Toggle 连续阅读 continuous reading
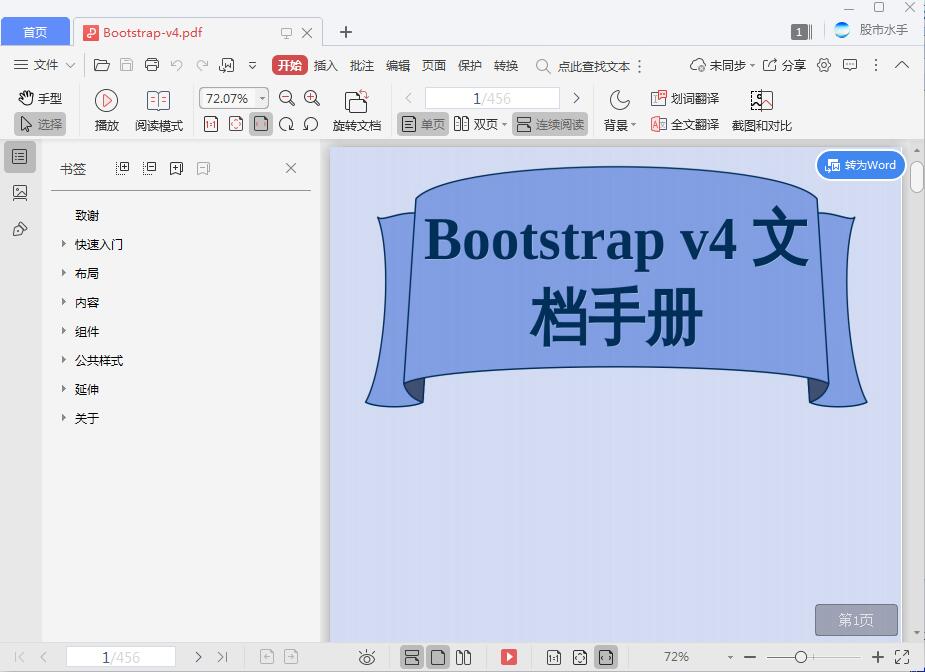The height and width of the screenshot is (672, 925). [x=550, y=124]
